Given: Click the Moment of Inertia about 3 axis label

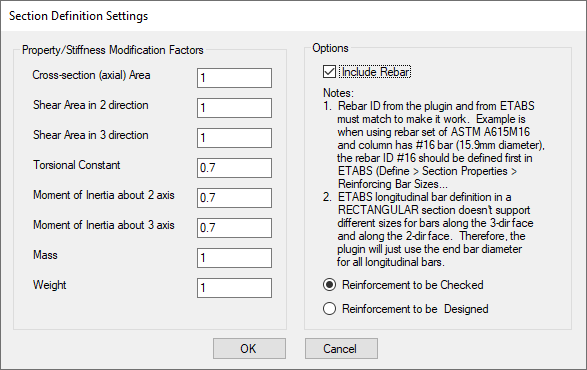Looking at the screenshot, I should [x=104, y=225].
